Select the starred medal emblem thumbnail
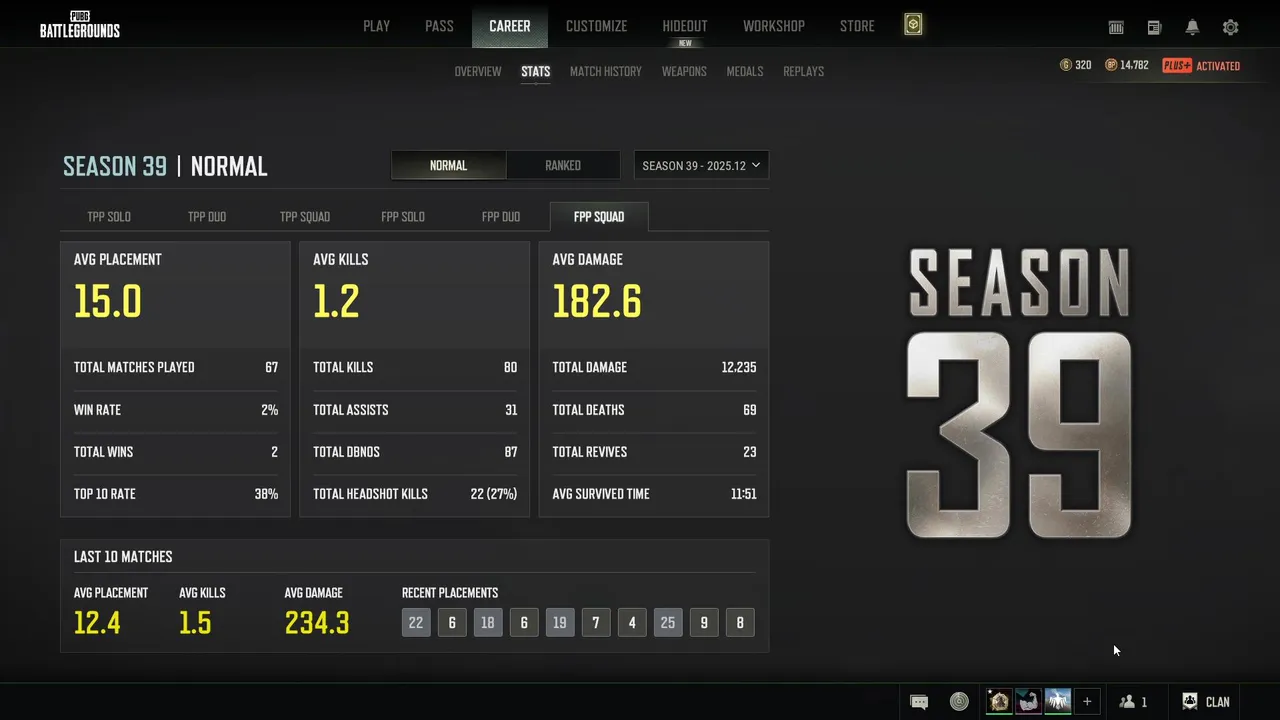The image size is (1280, 720). point(999,701)
